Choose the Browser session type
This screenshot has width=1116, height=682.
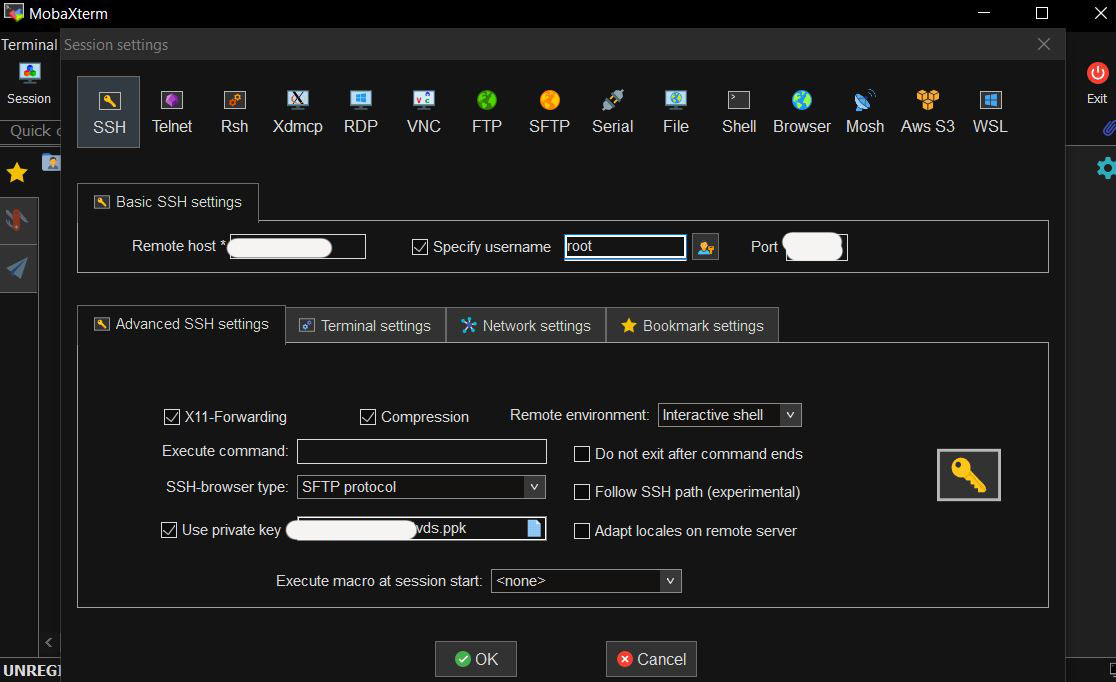pyautogui.click(x=801, y=112)
